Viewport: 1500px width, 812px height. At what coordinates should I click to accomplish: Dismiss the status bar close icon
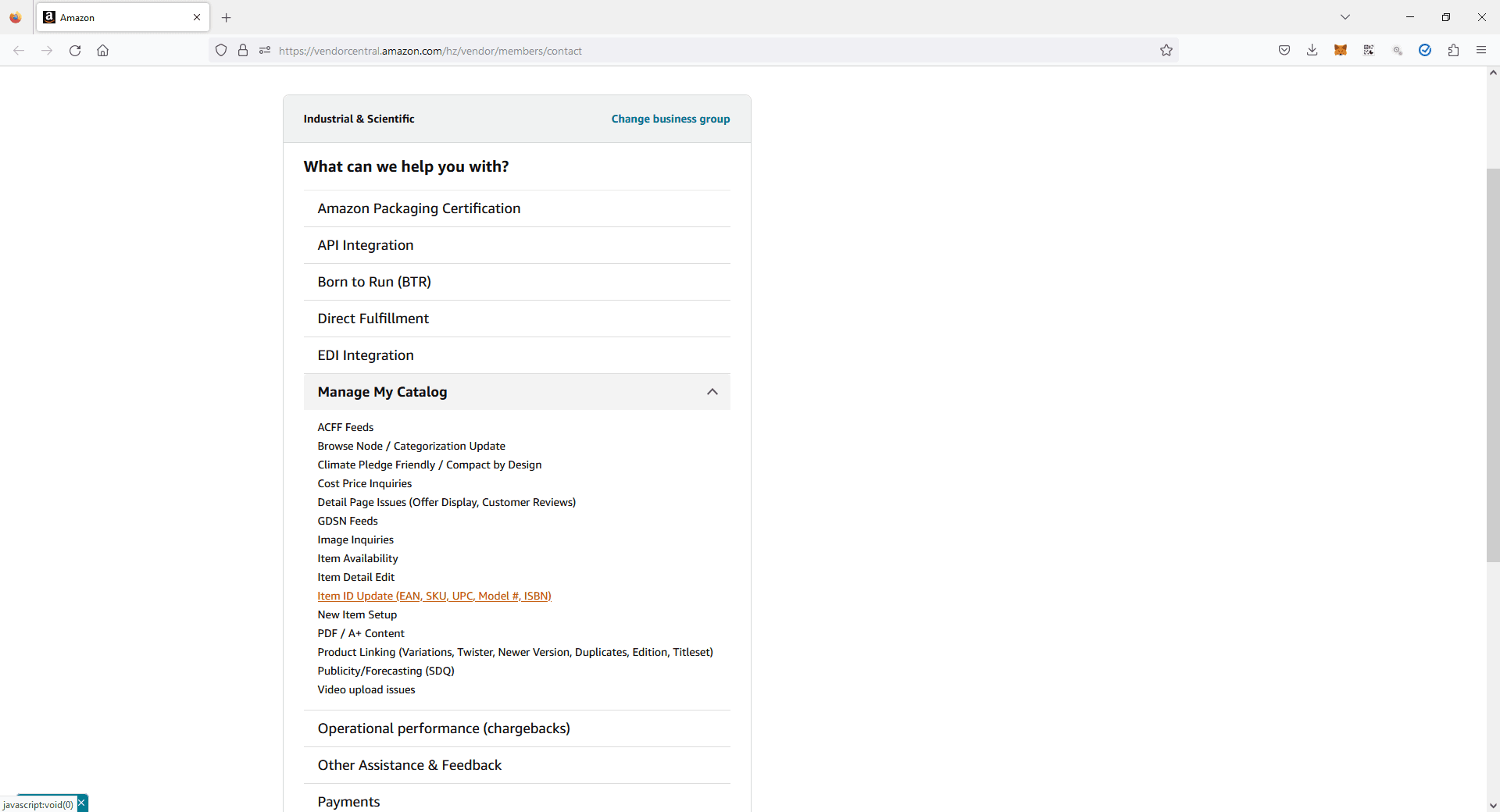tap(82, 803)
